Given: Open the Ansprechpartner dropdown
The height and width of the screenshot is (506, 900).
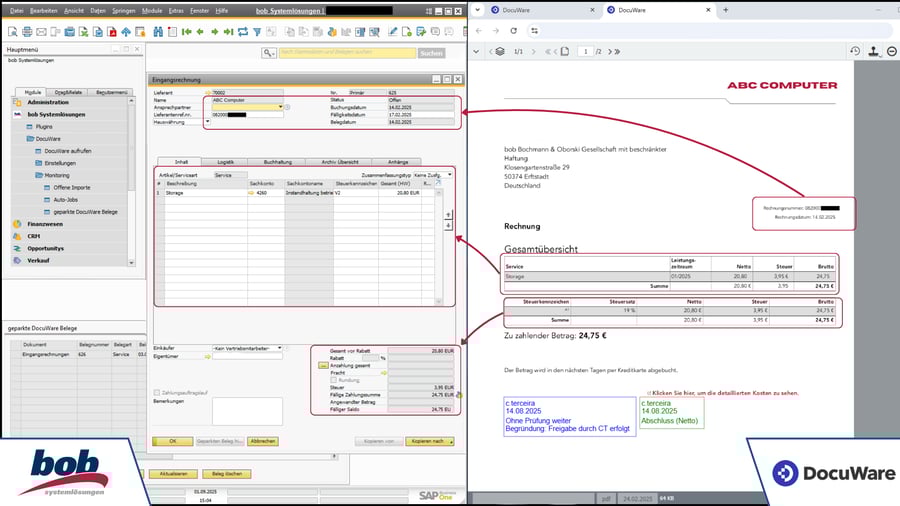Looking at the screenshot, I should pos(280,107).
